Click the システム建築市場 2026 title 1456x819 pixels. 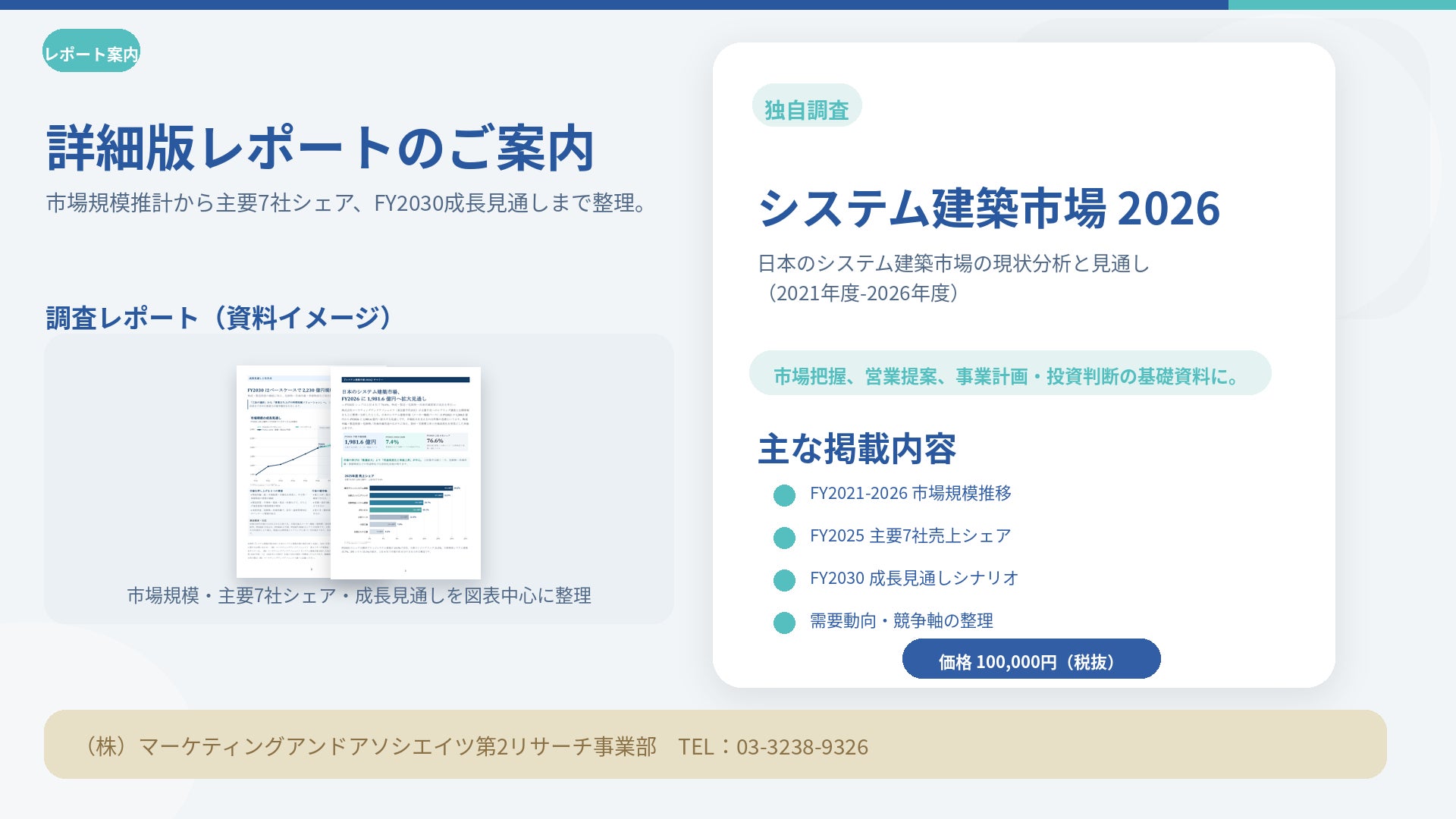[988, 209]
